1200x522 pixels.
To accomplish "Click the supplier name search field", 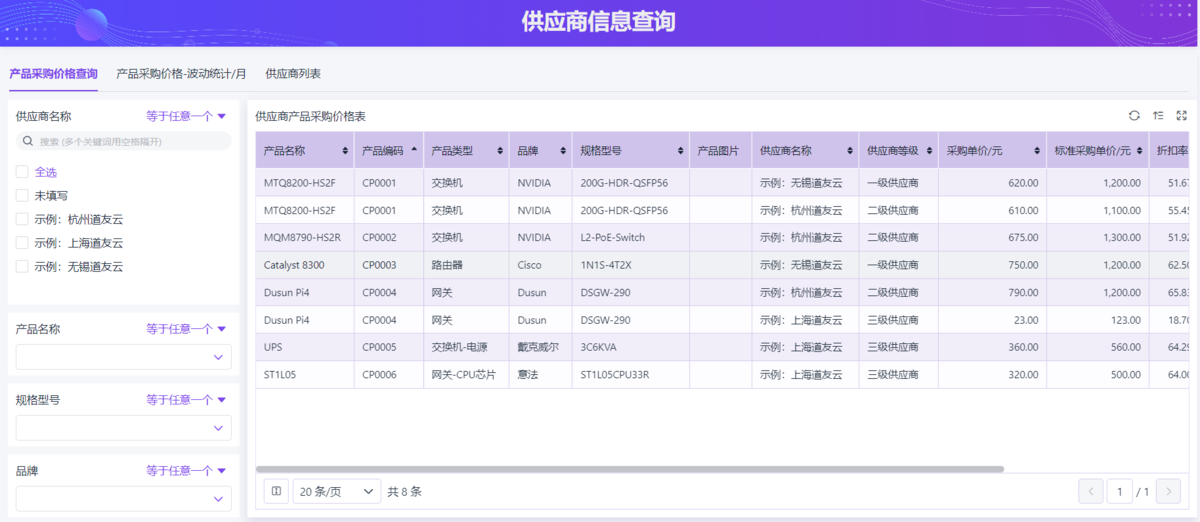I will coord(123,142).
